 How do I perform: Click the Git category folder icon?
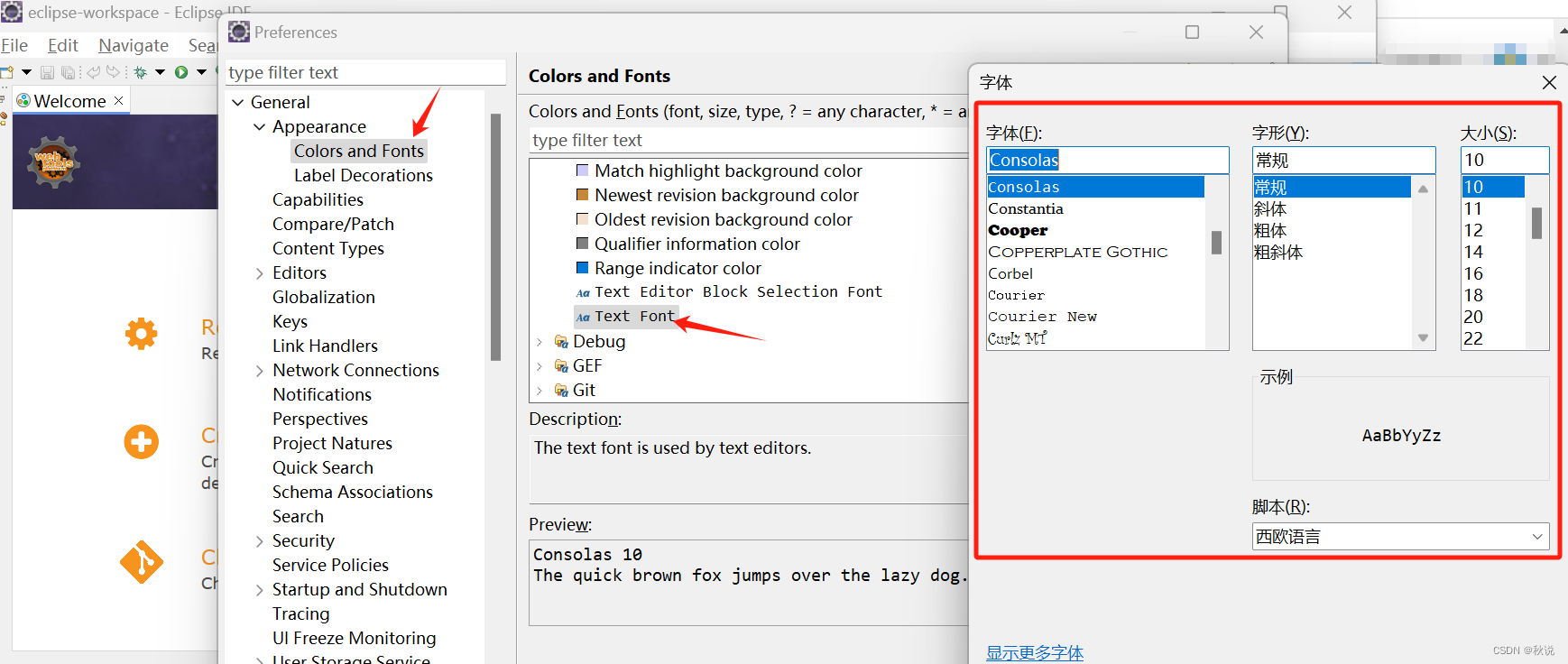tap(561, 390)
